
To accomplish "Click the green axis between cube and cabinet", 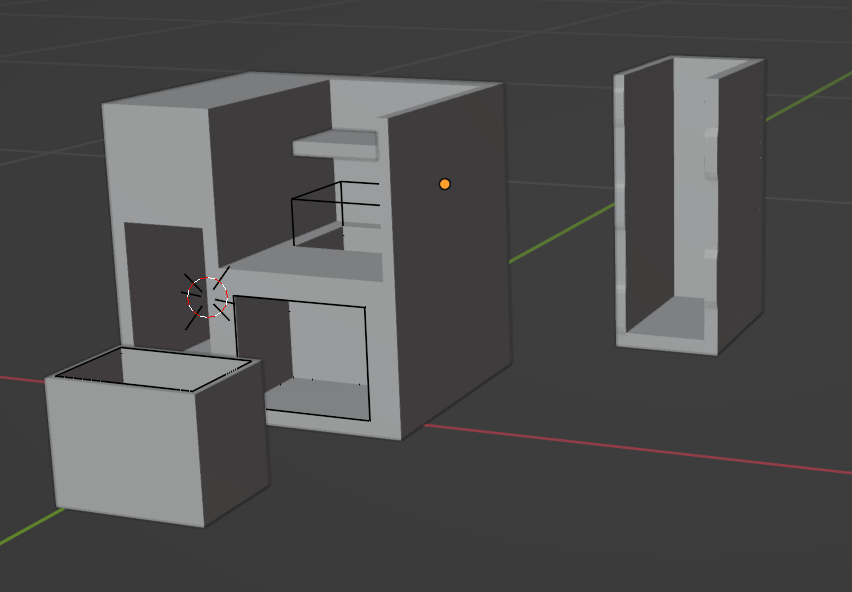I will (560, 233).
